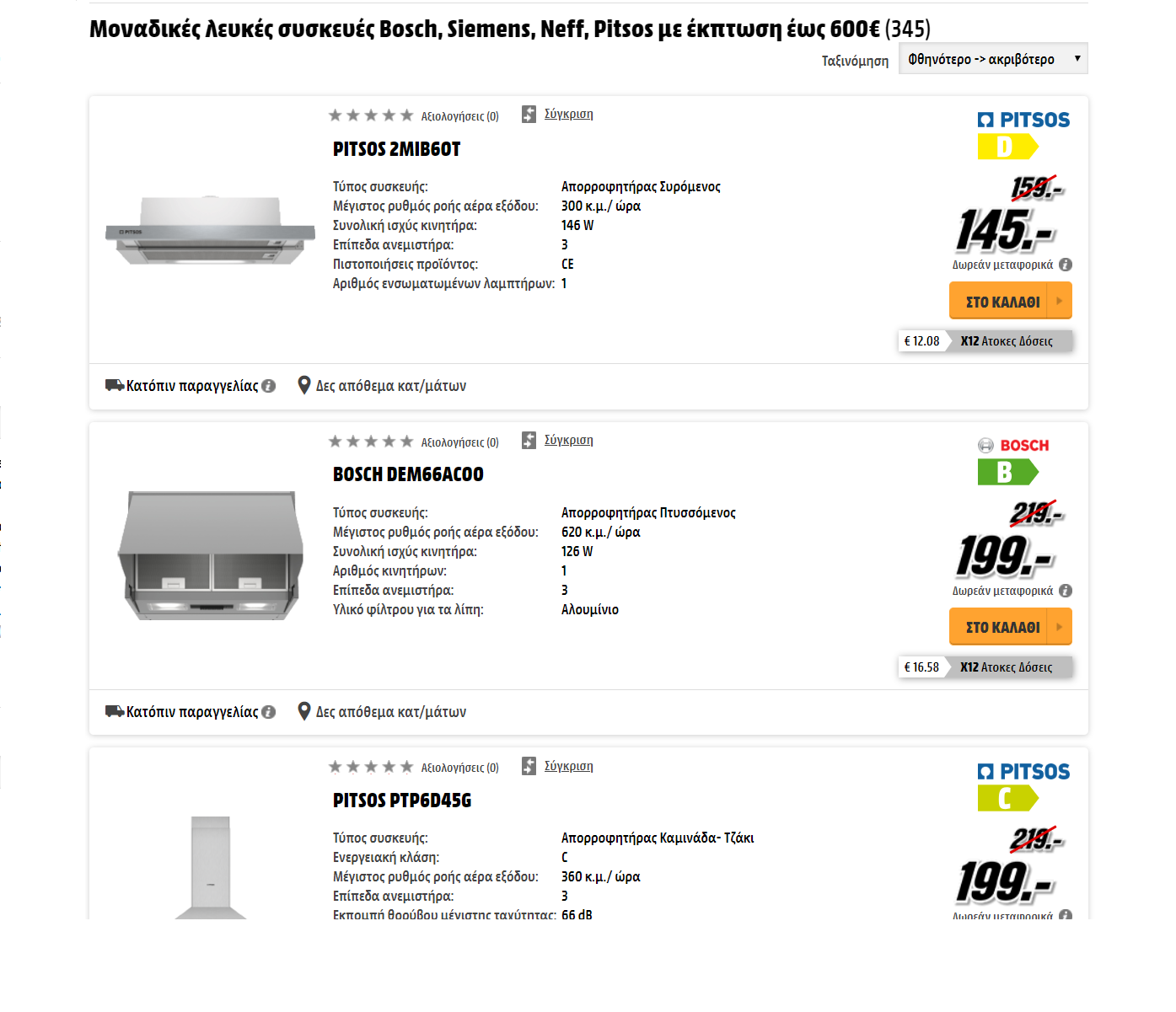Click compare icon for BOSCH DEM66AC00
This screenshot has height=1012, width=1176.
click(x=529, y=441)
